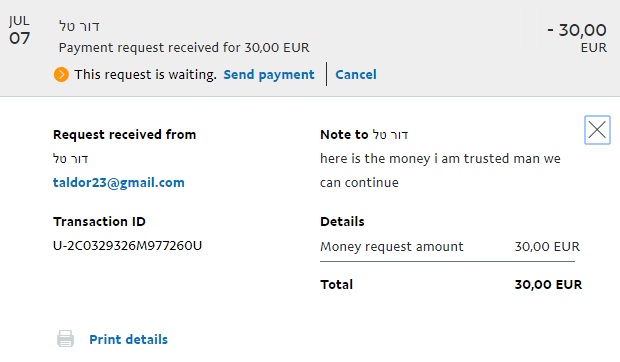Click the Request received from heading
The height and width of the screenshot is (362, 620).
(125, 135)
